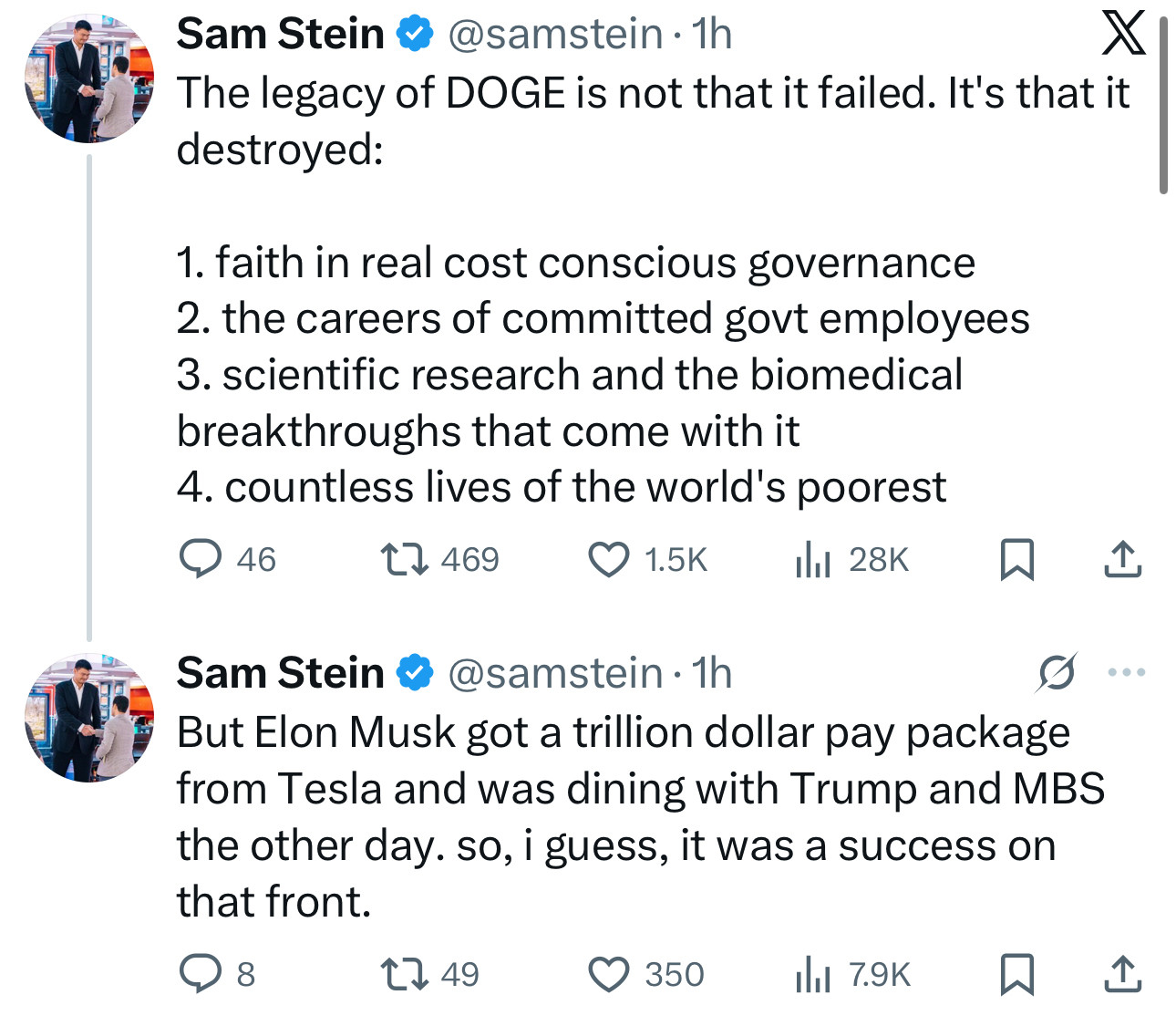This screenshot has height=1026, width=1176.
Task: Bookmark the Elon Musk tweet
Action: click(1016, 974)
